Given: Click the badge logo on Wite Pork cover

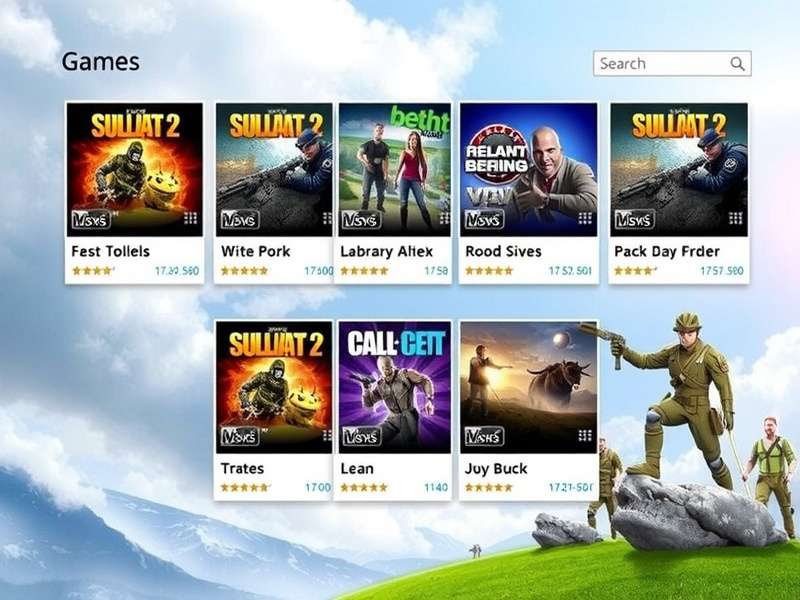Looking at the screenshot, I should (240, 219).
